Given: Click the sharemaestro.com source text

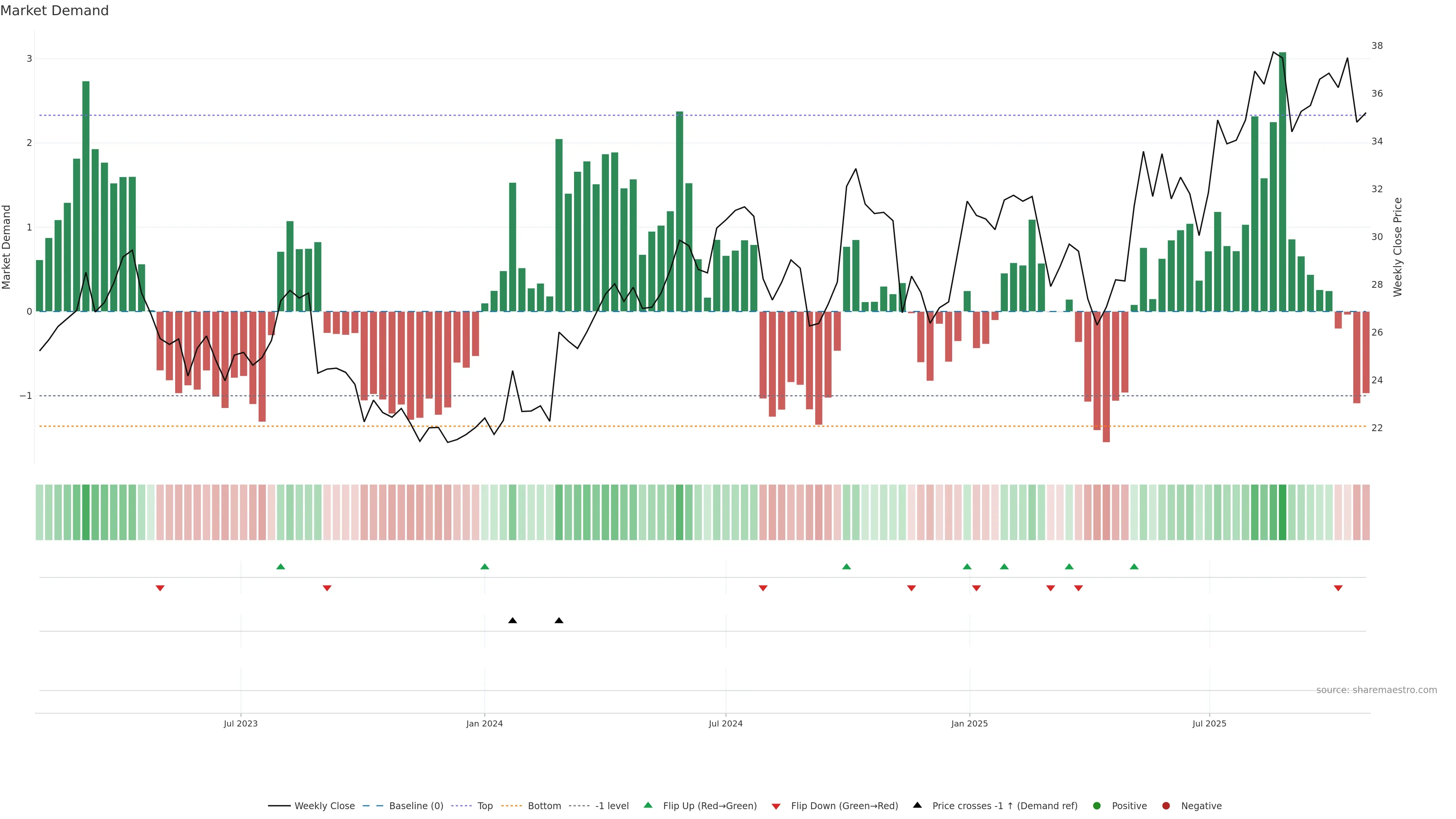Looking at the screenshot, I should [1376, 690].
